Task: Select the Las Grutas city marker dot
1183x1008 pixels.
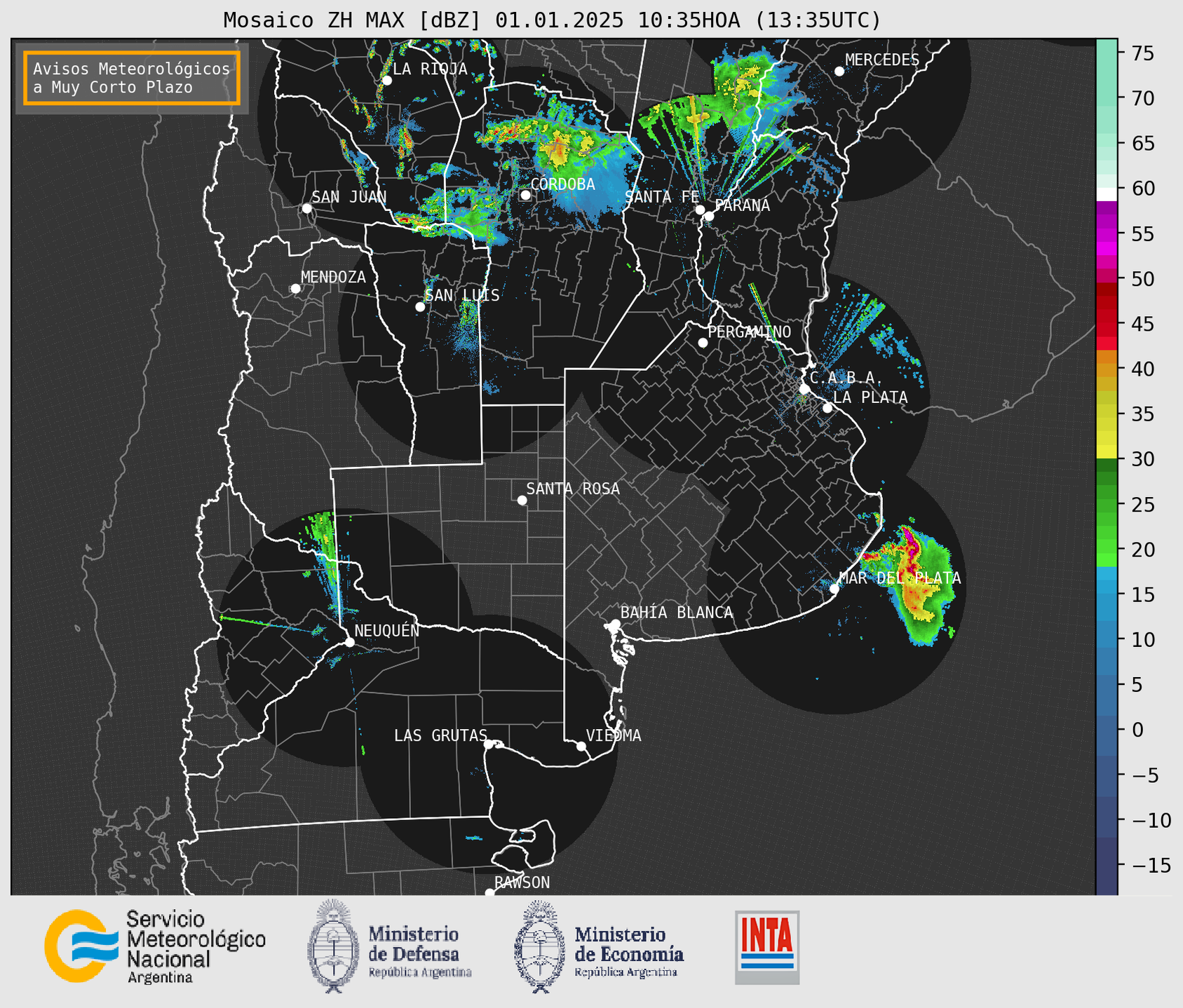Action: tap(488, 744)
